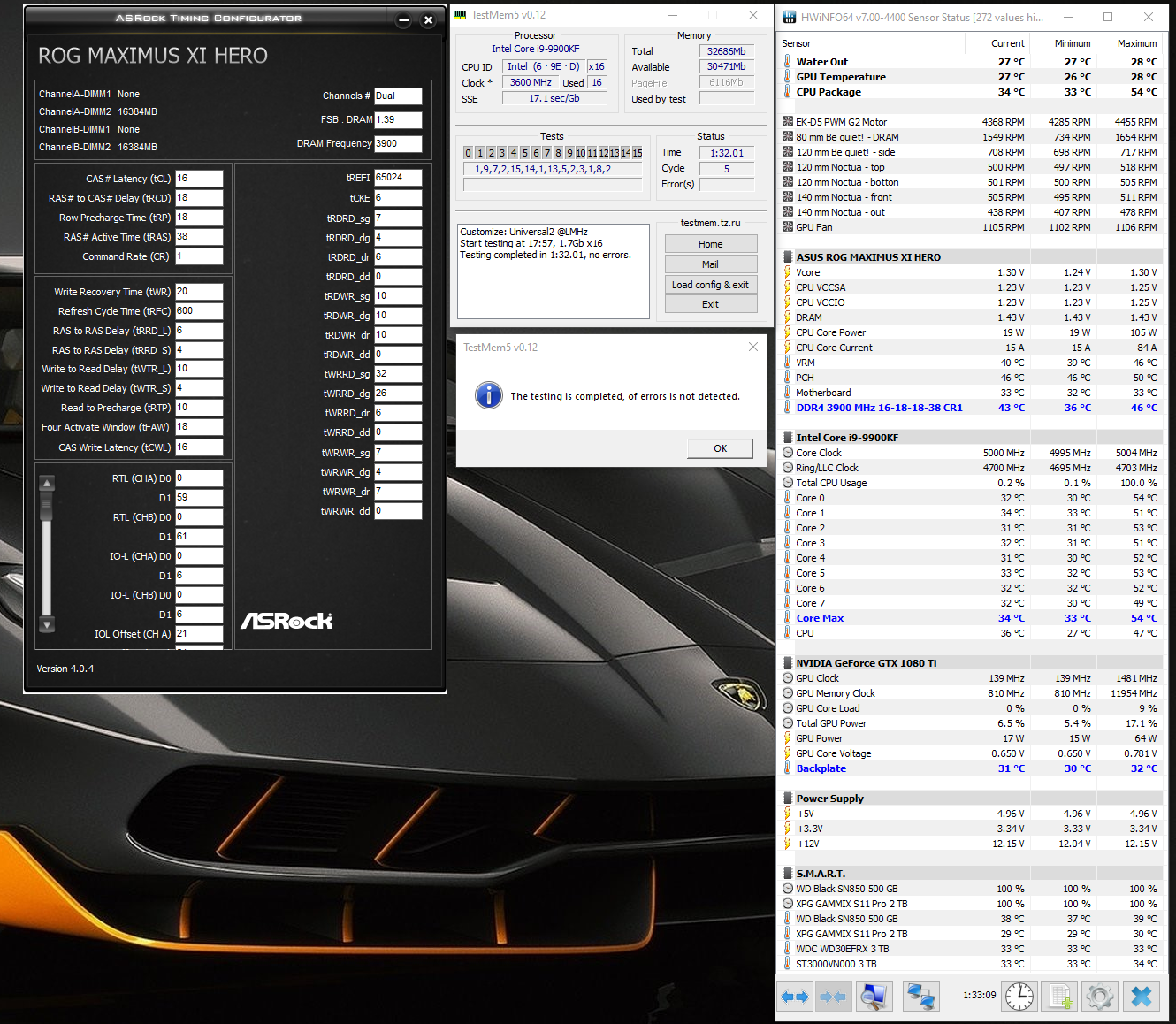Click the CAS# Latency (tCL) value field
1176x1024 pixels.
pyautogui.click(x=199, y=179)
